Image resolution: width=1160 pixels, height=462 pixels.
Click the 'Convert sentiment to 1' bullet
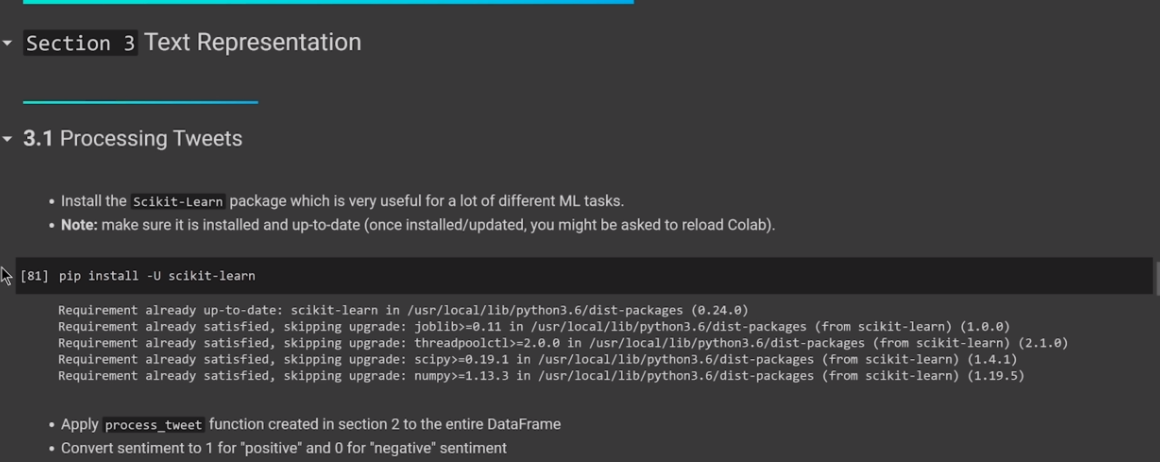pos(284,448)
